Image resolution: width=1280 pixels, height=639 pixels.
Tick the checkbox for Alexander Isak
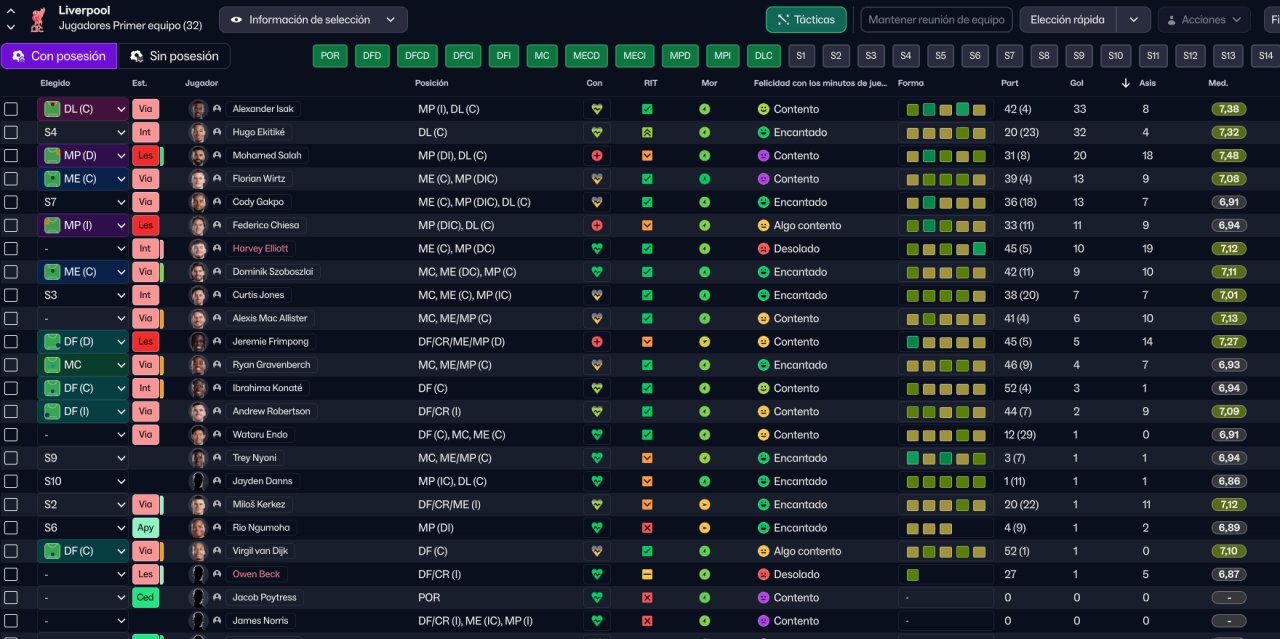click(11, 109)
